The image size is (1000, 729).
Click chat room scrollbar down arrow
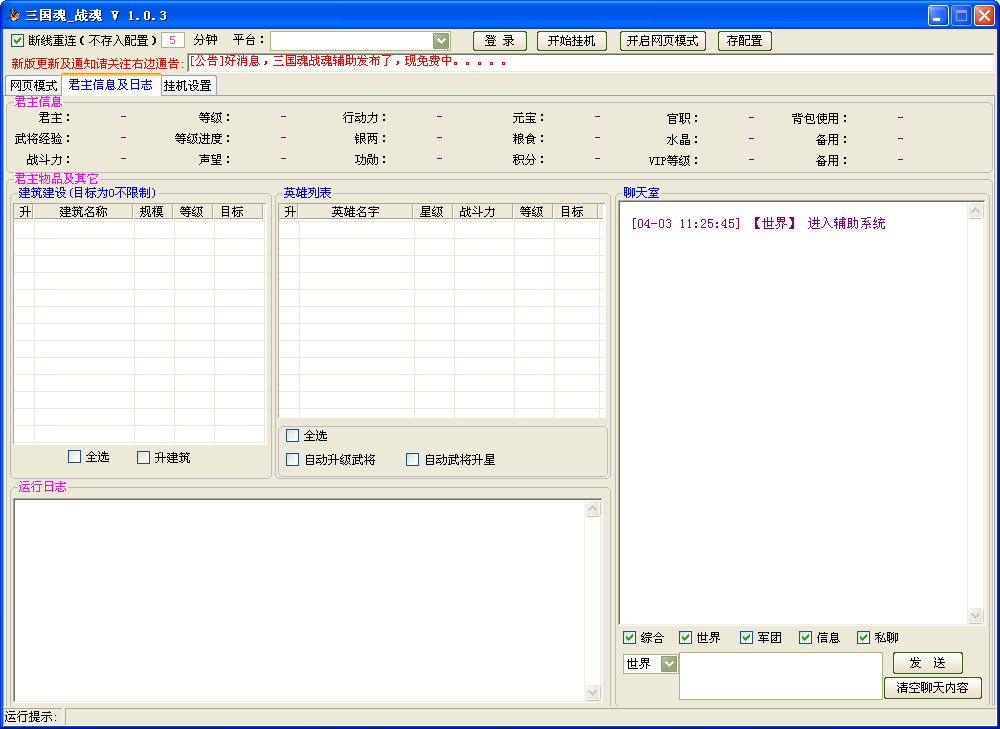pos(976,616)
